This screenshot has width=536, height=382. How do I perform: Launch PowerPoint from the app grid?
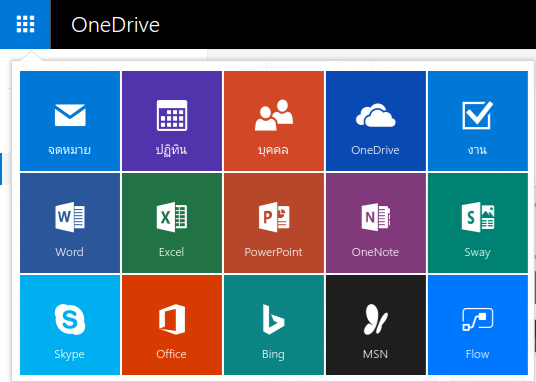(274, 223)
